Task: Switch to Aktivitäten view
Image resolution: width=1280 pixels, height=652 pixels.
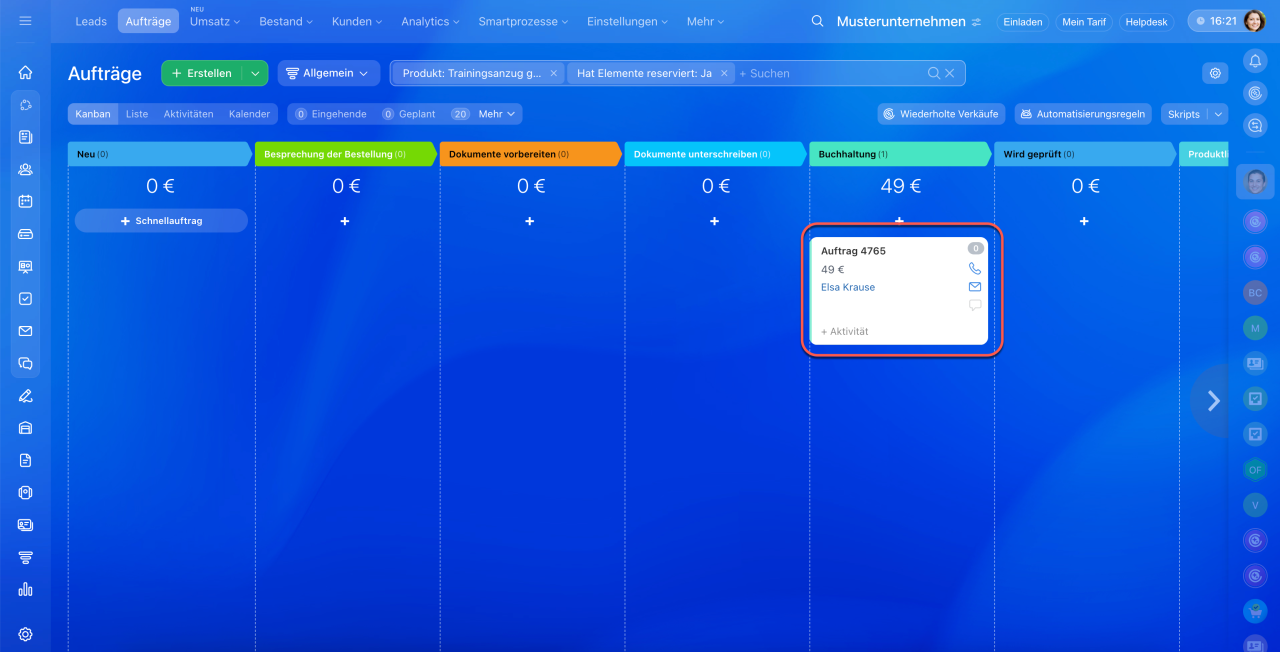Action: [188, 114]
